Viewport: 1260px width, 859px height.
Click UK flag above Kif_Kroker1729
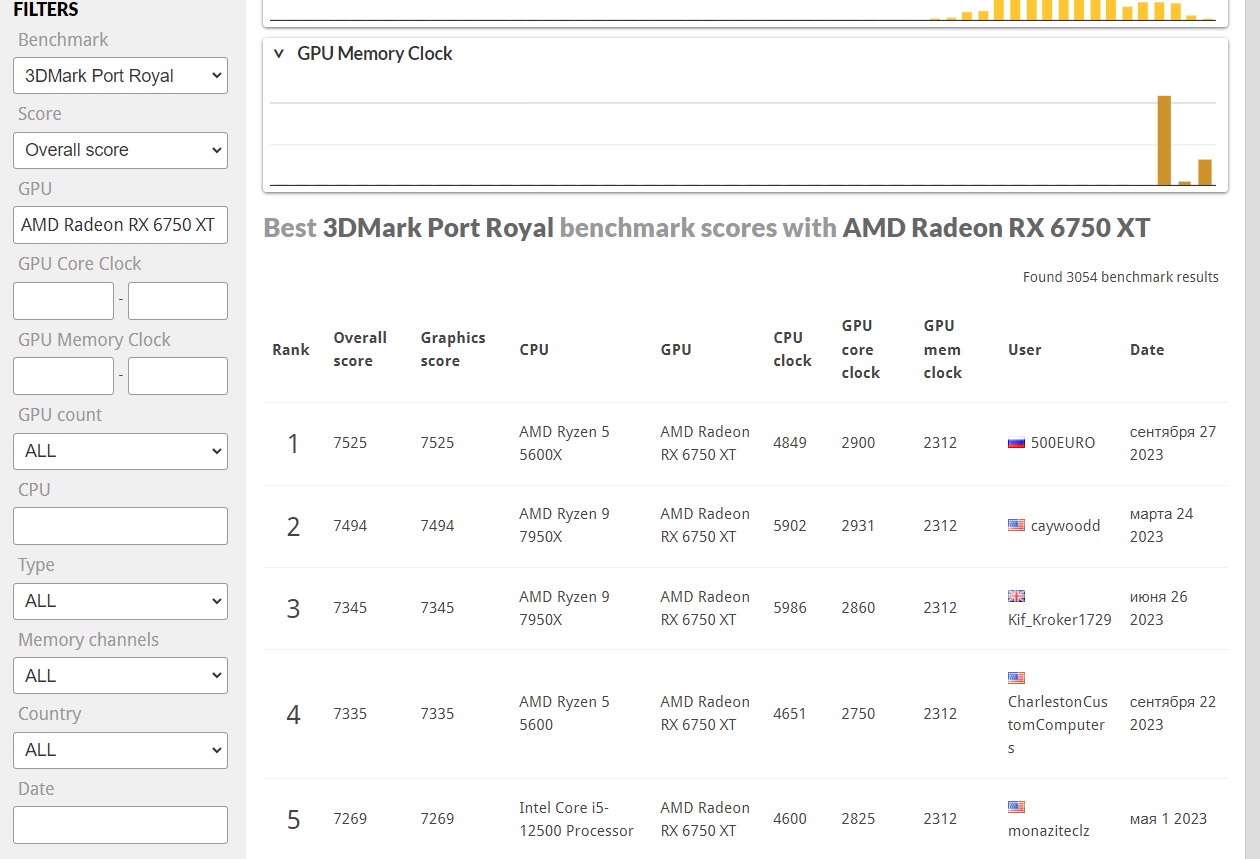point(1016,596)
